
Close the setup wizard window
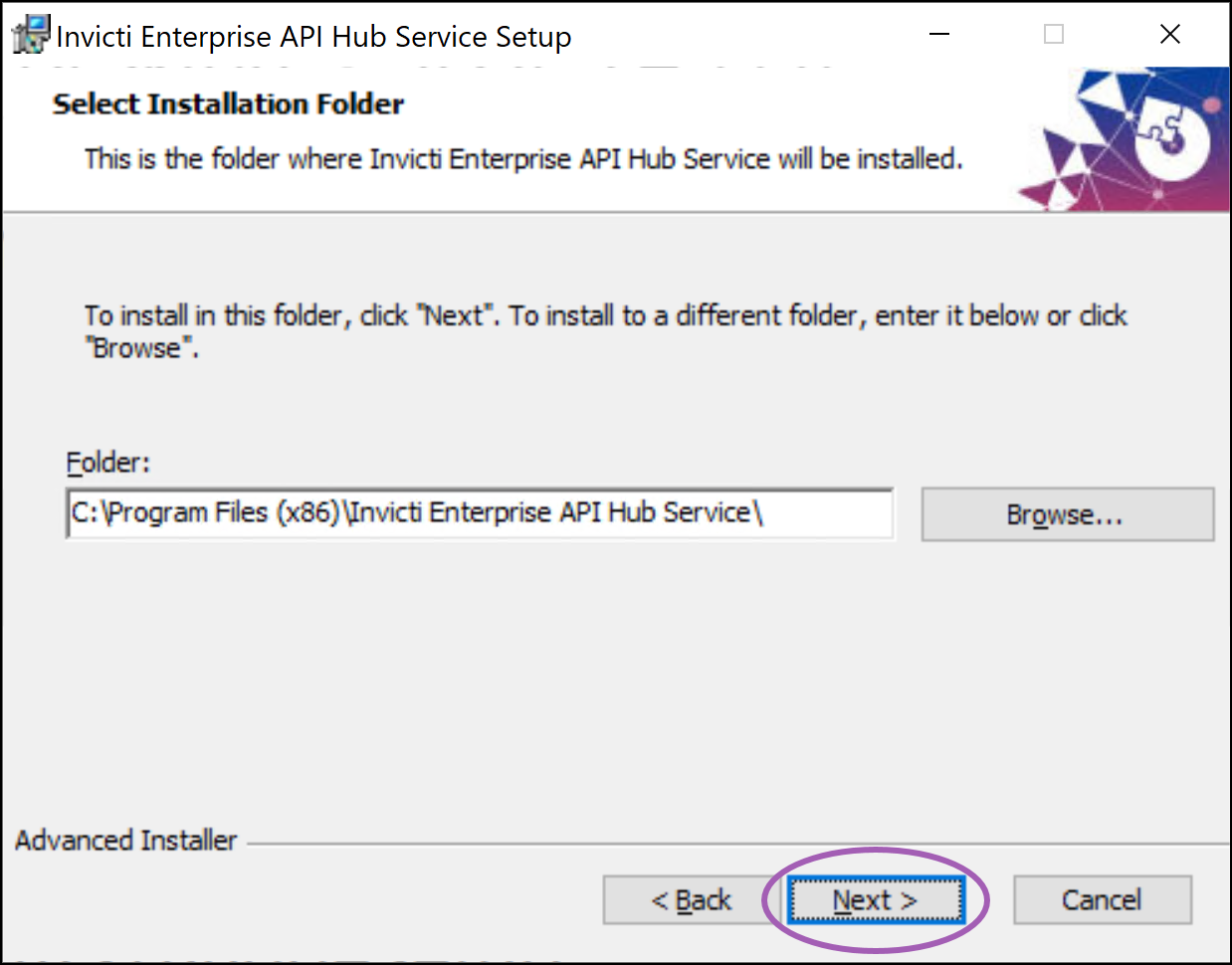point(1169,33)
